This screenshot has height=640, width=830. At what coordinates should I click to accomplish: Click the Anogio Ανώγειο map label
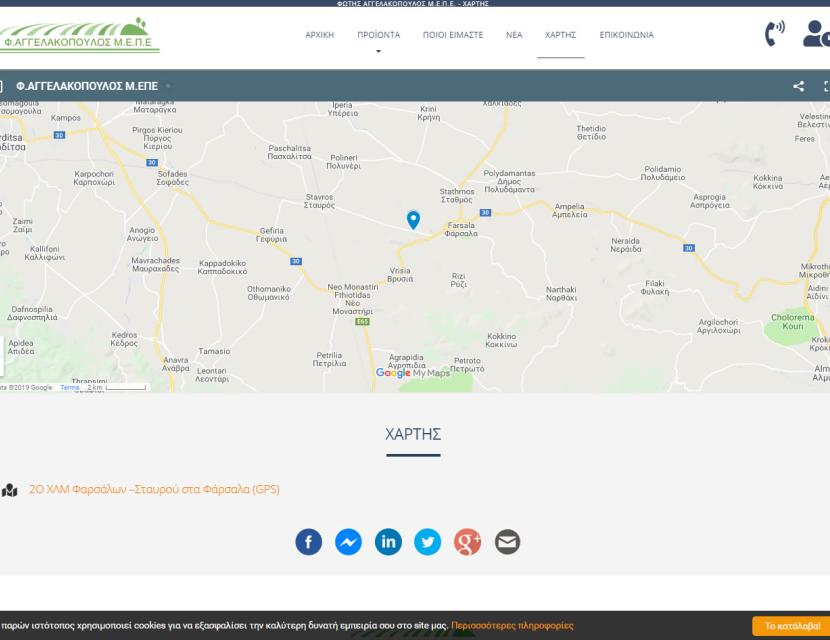coord(142,234)
